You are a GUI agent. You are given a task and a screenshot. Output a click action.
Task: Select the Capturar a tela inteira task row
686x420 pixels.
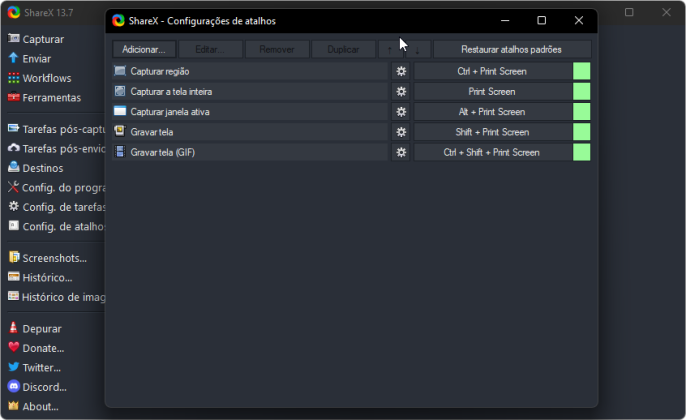point(250,91)
